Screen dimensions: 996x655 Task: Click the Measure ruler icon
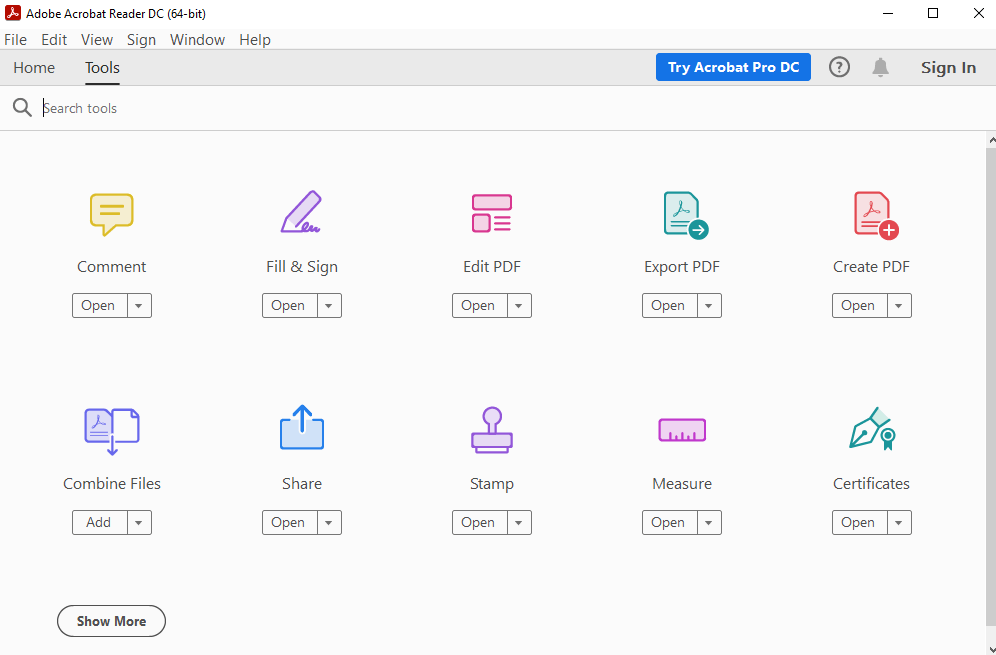(682, 430)
